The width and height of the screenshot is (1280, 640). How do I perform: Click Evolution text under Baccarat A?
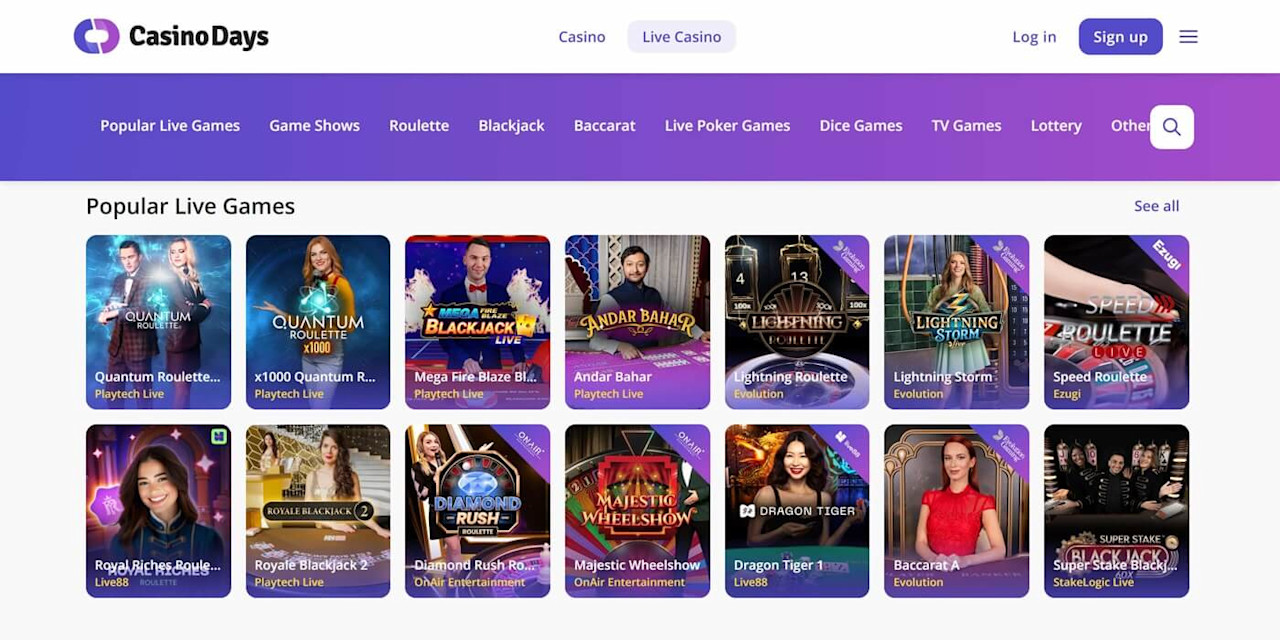pyautogui.click(x=918, y=582)
